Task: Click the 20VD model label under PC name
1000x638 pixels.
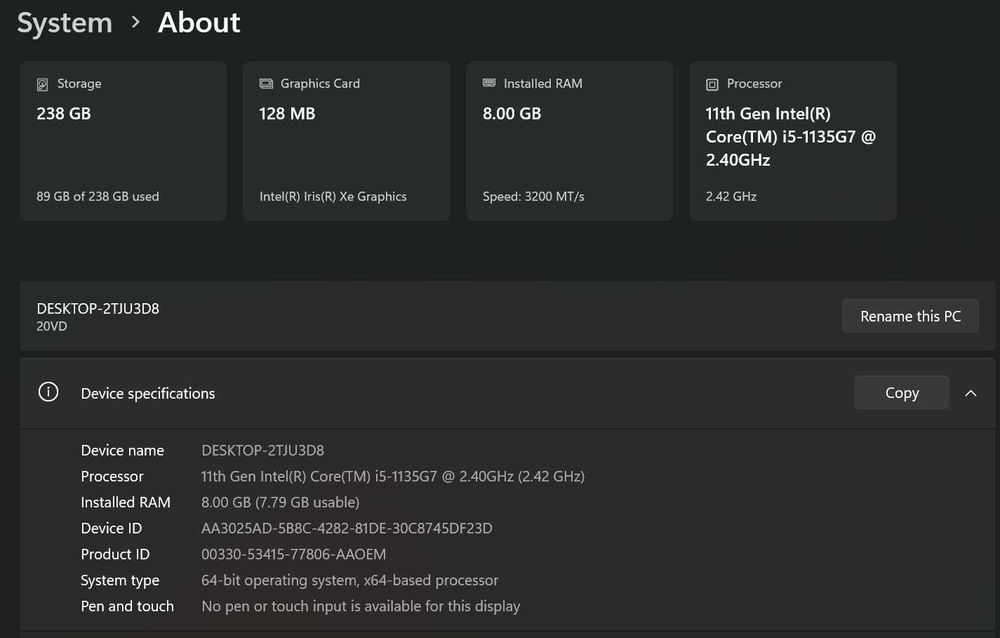Action: 52,326
